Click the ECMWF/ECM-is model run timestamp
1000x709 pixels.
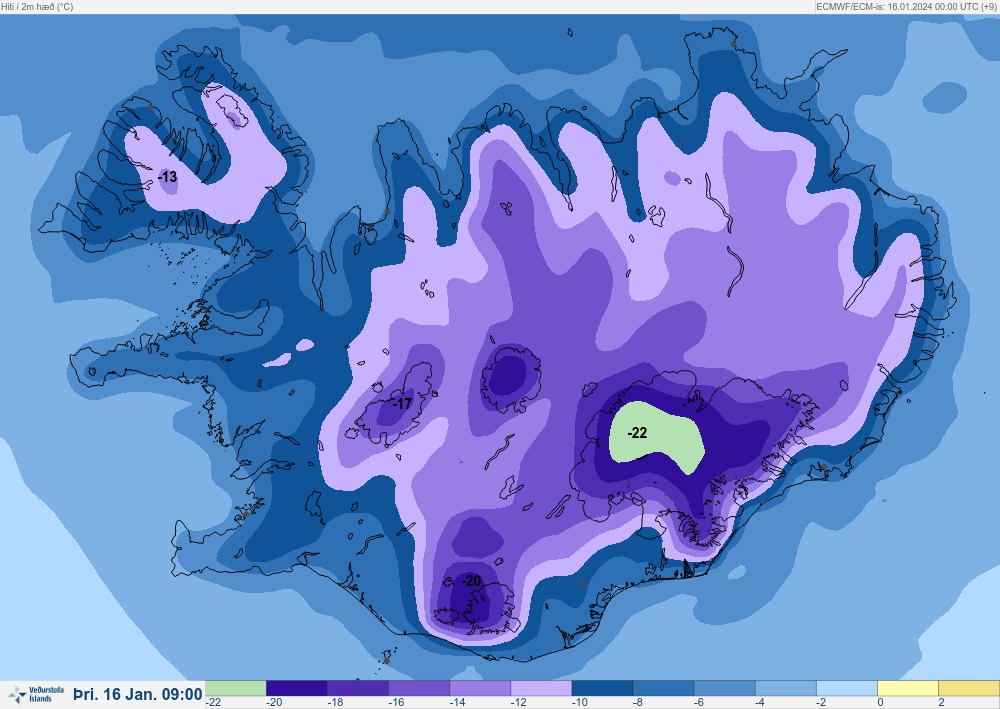pos(907,6)
